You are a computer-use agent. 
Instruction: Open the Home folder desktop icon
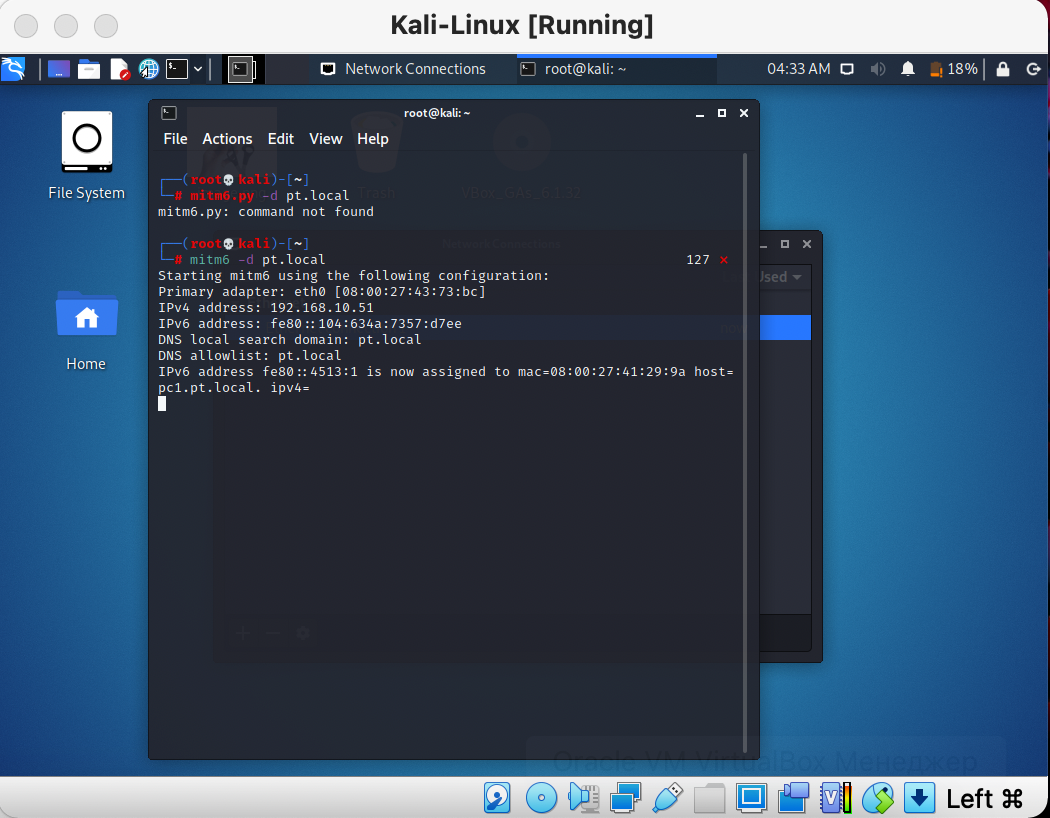pyautogui.click(x=86, y=331)
